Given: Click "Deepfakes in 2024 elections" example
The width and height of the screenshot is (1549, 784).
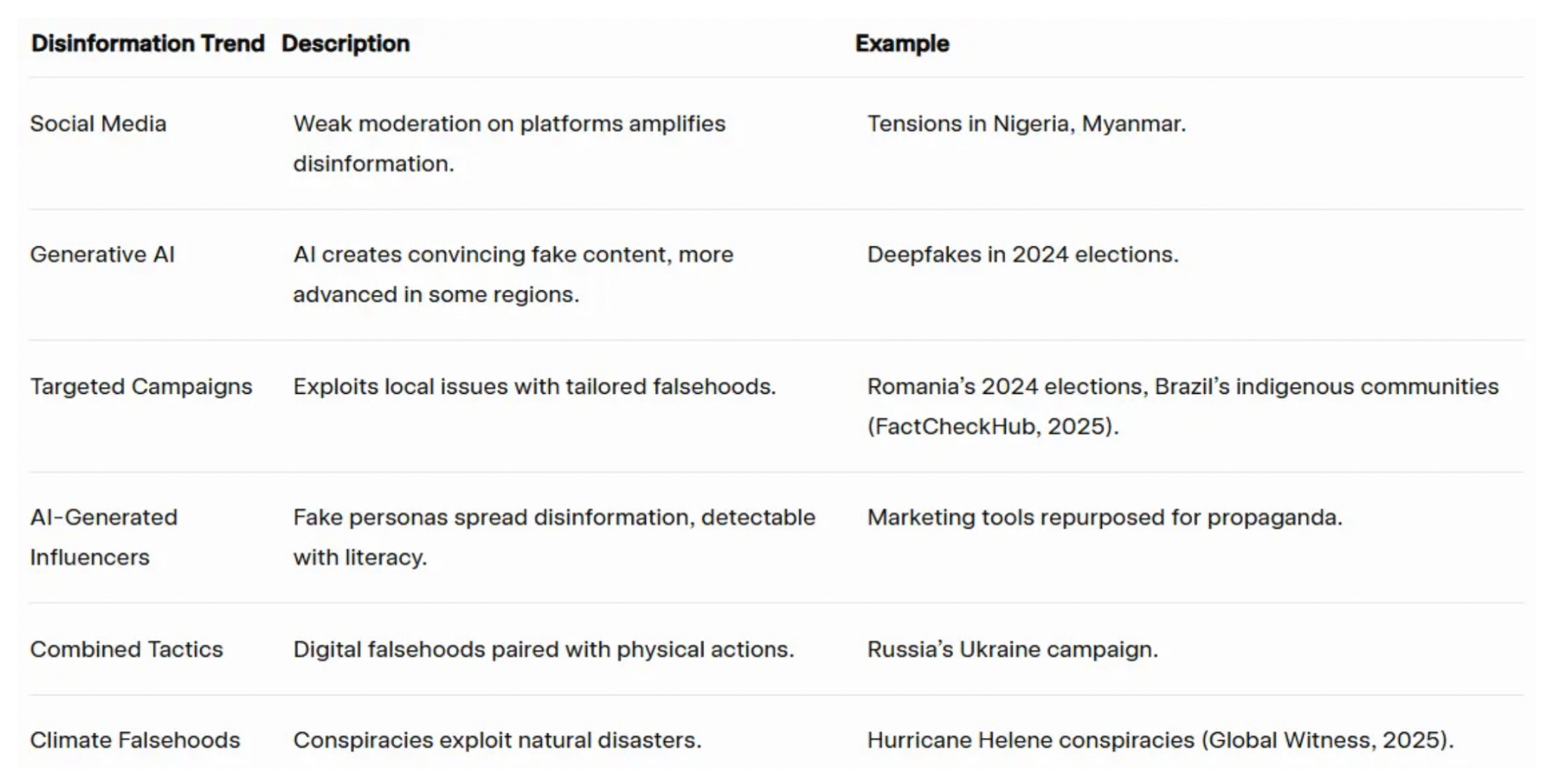Looking at the screenshot, I should 1023,255.
